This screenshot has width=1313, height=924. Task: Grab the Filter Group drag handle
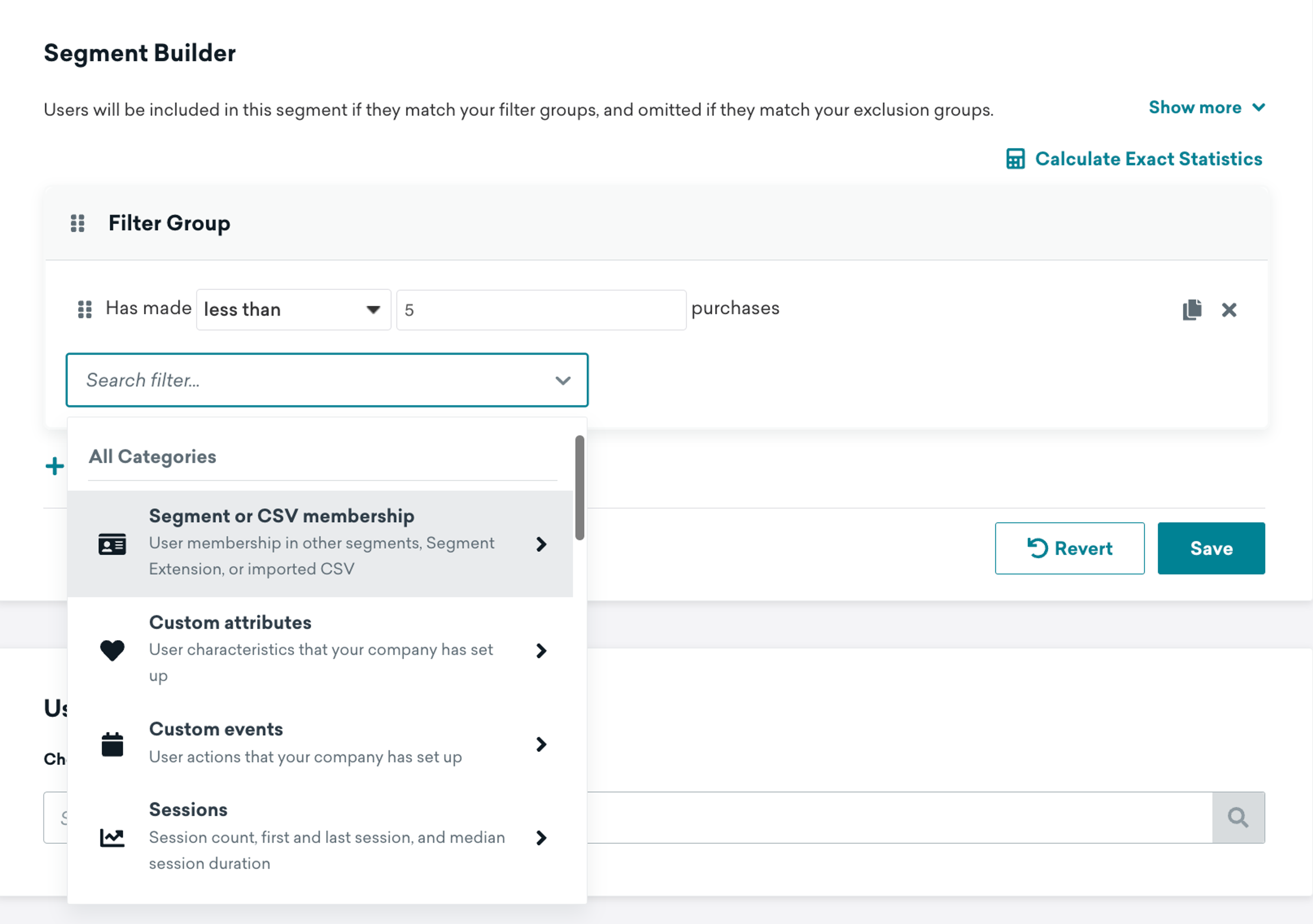pos(78,223)
